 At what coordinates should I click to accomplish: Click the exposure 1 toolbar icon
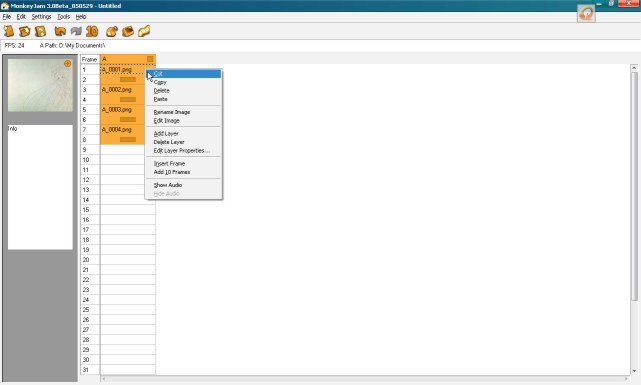9,31
